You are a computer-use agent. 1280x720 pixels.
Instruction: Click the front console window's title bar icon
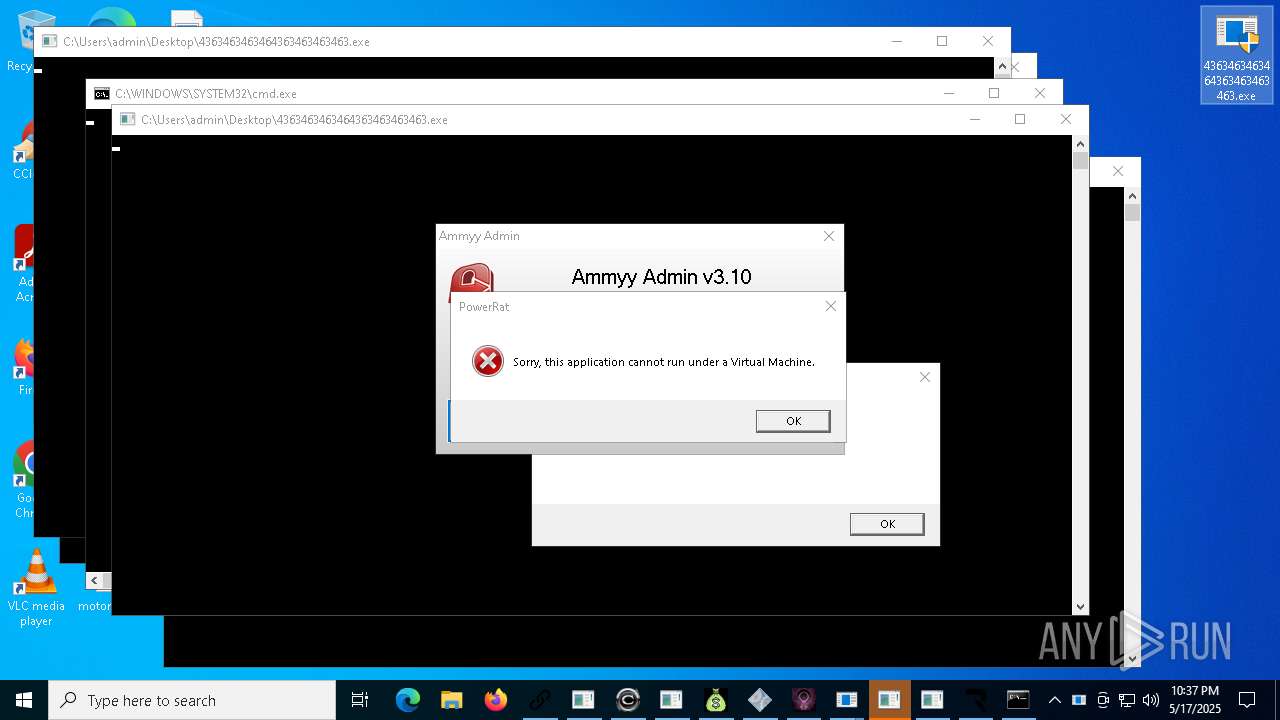(x=128, y=120)
